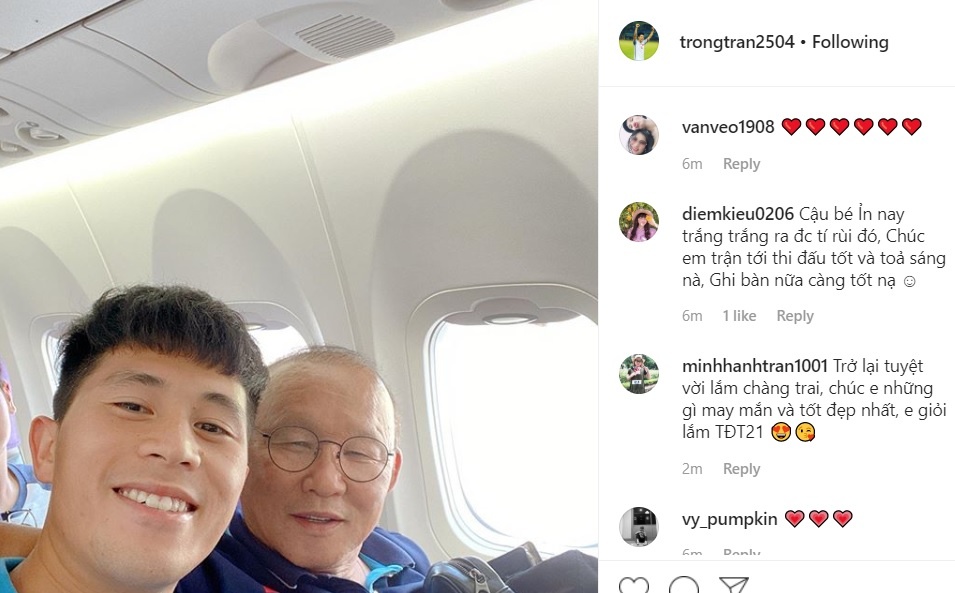Viewport: 955px width, 593px height.
Task: Open the minhhanhtran1001 username link
Action: (755, 366)
